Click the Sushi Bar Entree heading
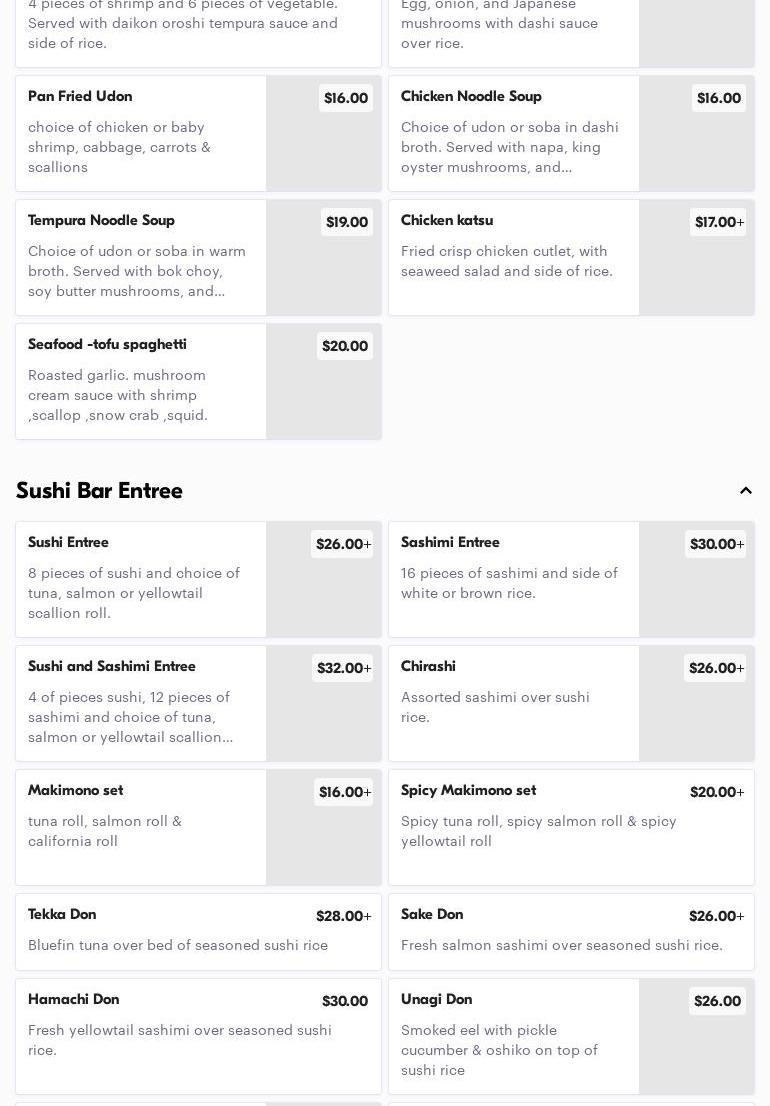Viewport: 770px width, 1106px height. point(99,491)
